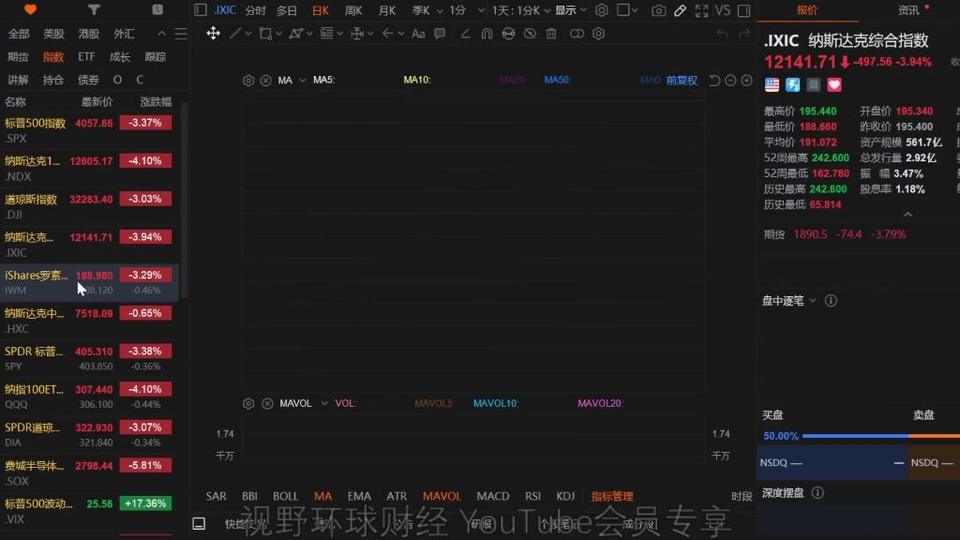Select the ETF category tab
This screenshot has width=960, height=540.
pyautogui.click(x=86, y=57)
